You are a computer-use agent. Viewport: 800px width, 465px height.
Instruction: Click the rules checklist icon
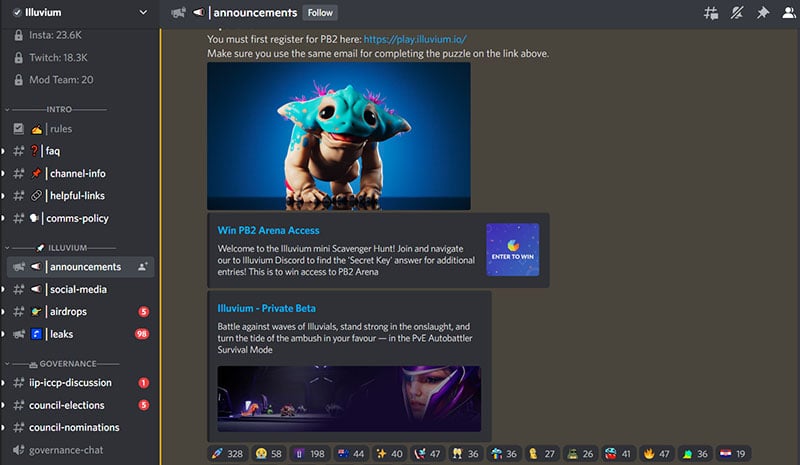(x=18, y=129)
